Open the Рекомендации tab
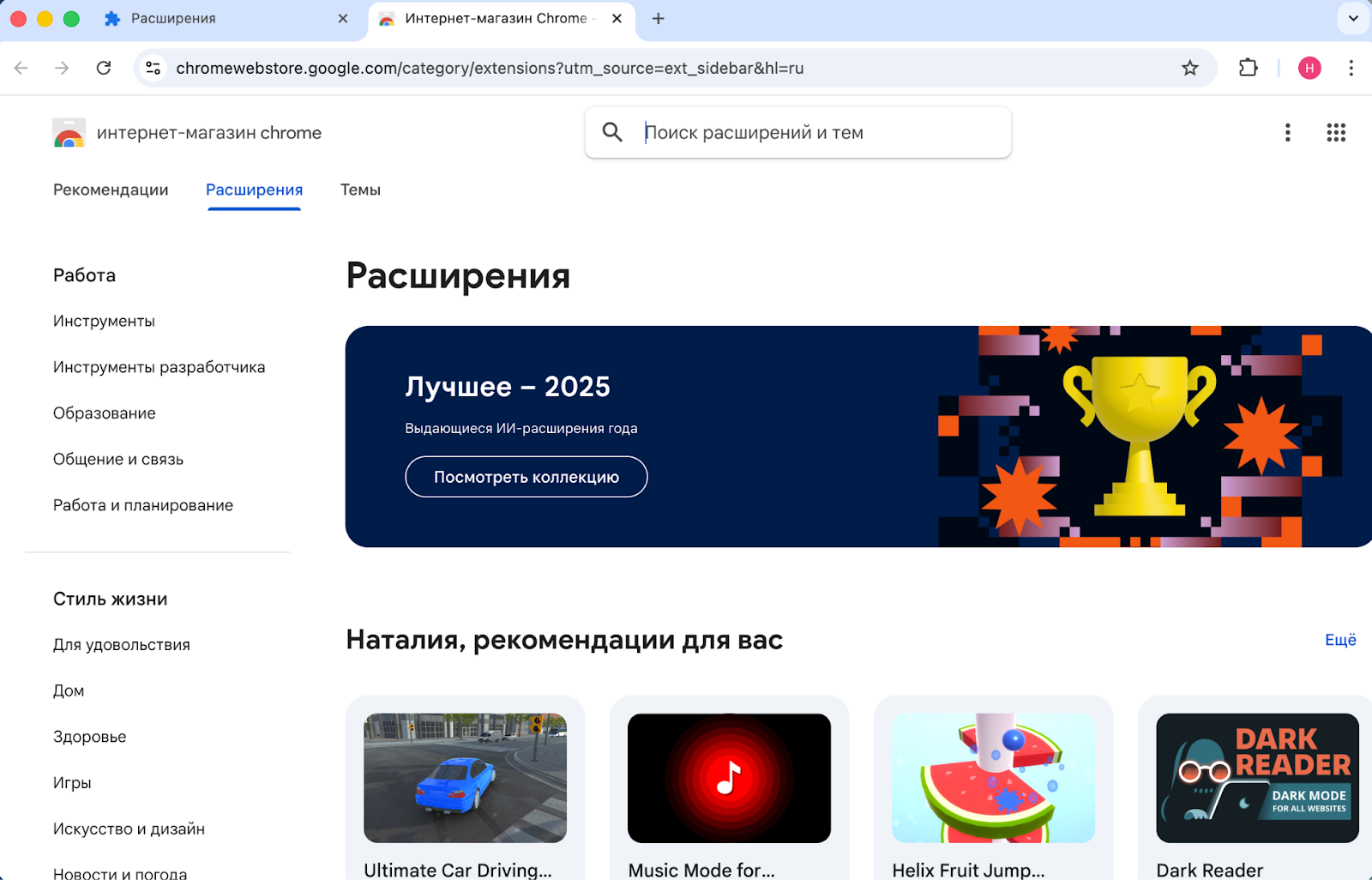Image resolution: width=1372 pixels, height=880 pixels. [111, 190]
